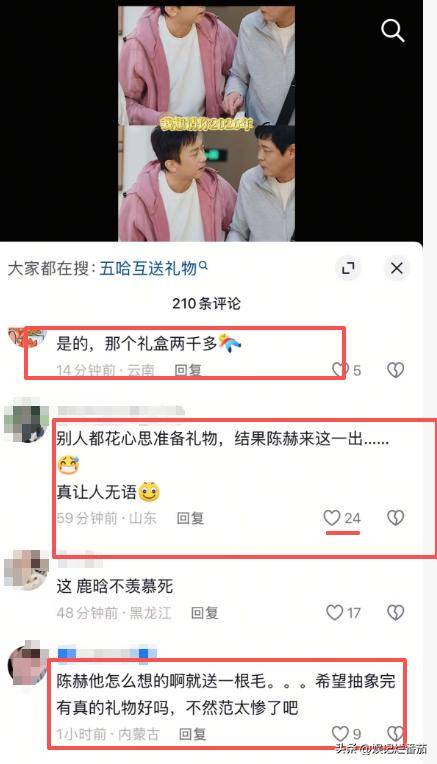Like the comment from 内蒙古
Image resolution: width=437 pixels, height=764 pixels.
[x=340, y=733]
